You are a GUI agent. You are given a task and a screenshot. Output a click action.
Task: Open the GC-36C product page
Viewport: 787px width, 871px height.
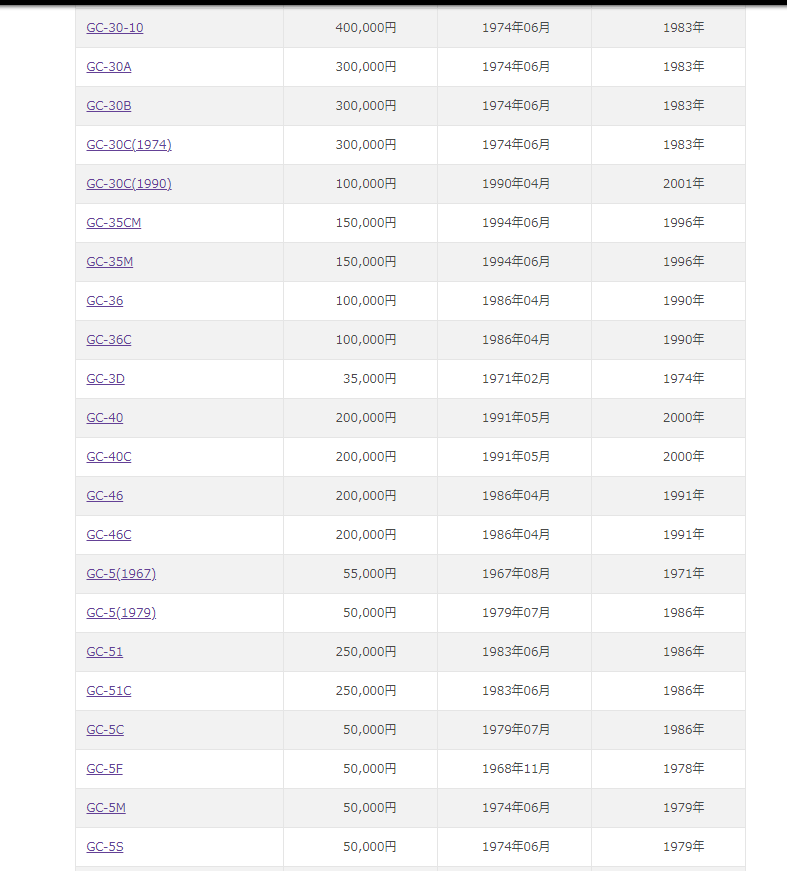tap(109, 339)
